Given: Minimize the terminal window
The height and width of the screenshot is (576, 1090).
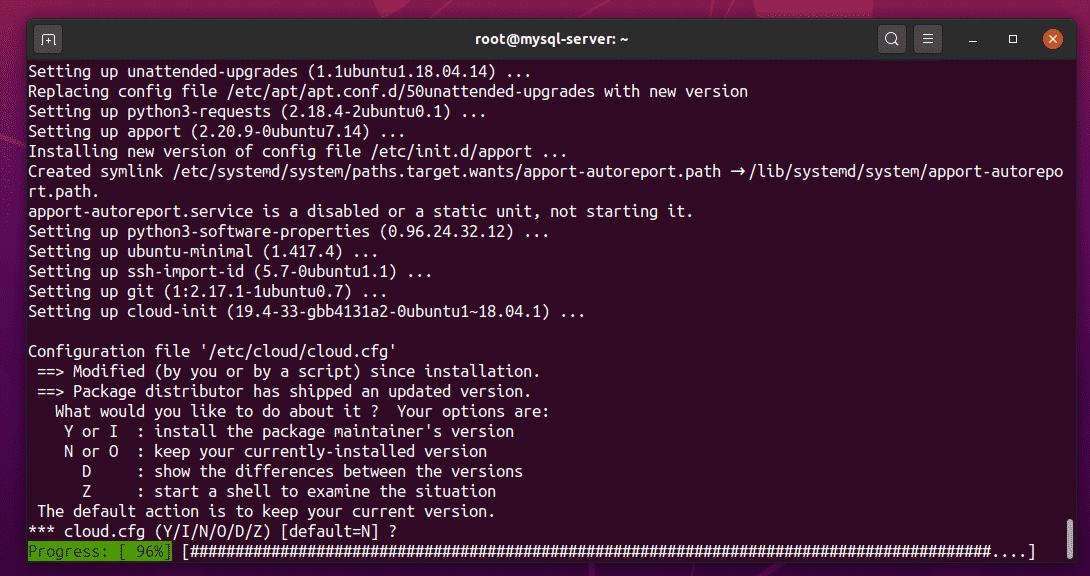Looking at the screenshot, I should 973,40.
